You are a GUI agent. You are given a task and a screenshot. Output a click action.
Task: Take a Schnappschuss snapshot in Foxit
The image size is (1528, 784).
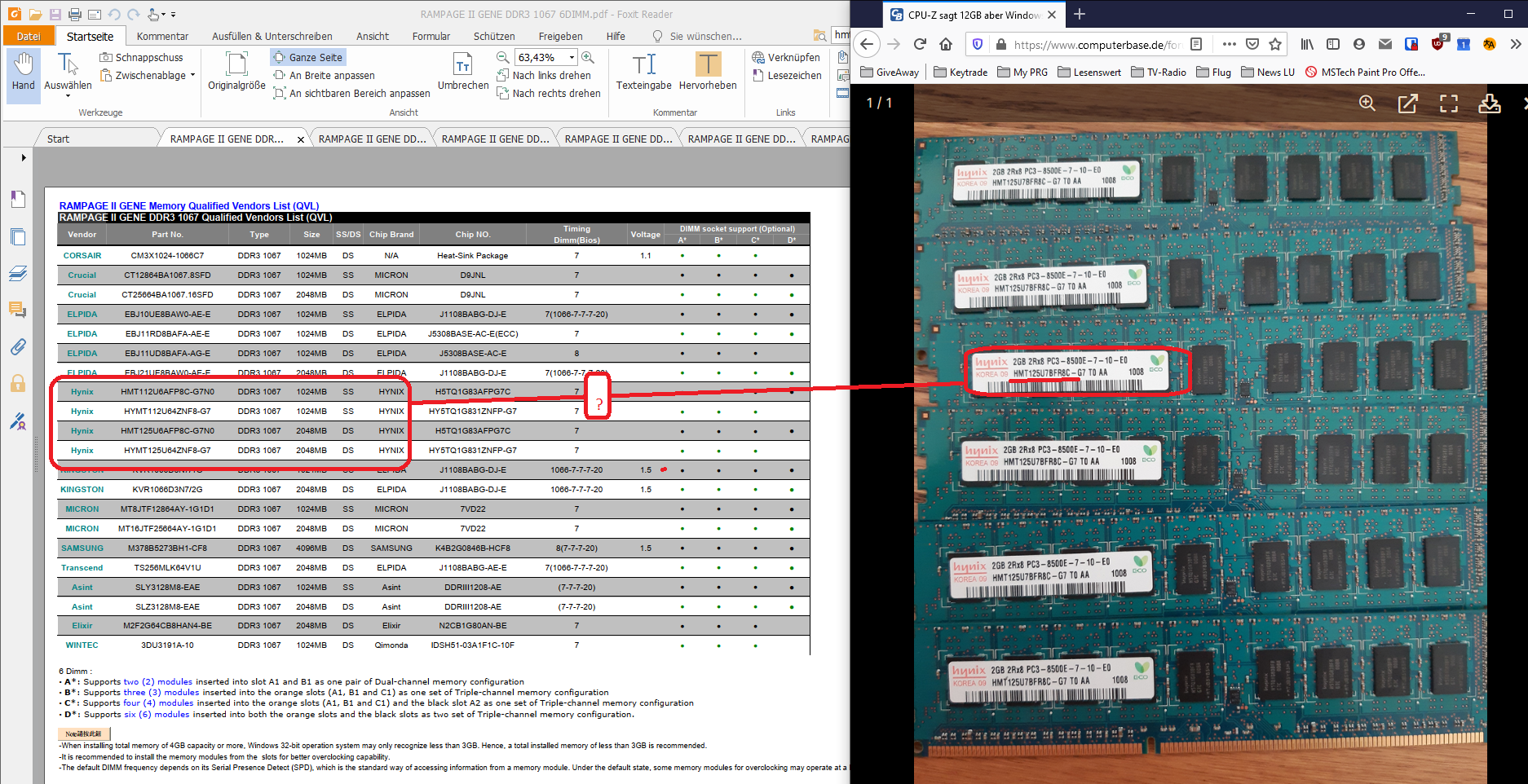click(x=141, y=57)
